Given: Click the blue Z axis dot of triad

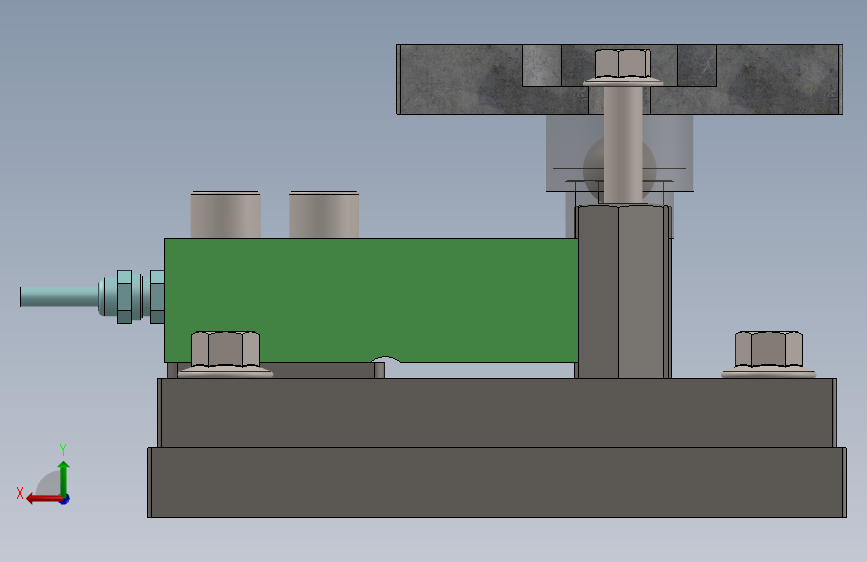Looking at the screenshot, I should point(65,500).
